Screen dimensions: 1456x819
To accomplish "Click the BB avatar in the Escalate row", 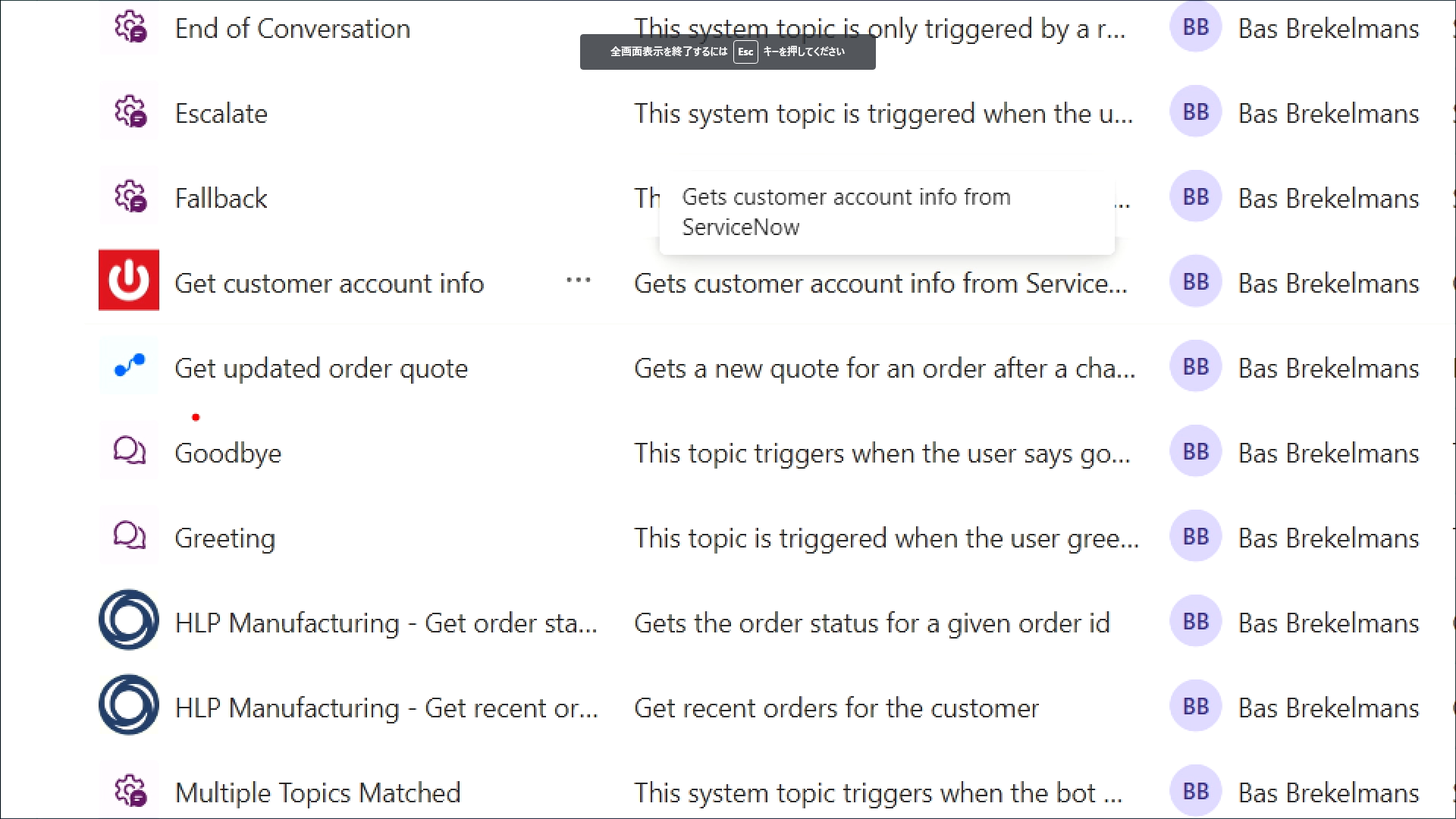I will click(x=1195, y=112).
